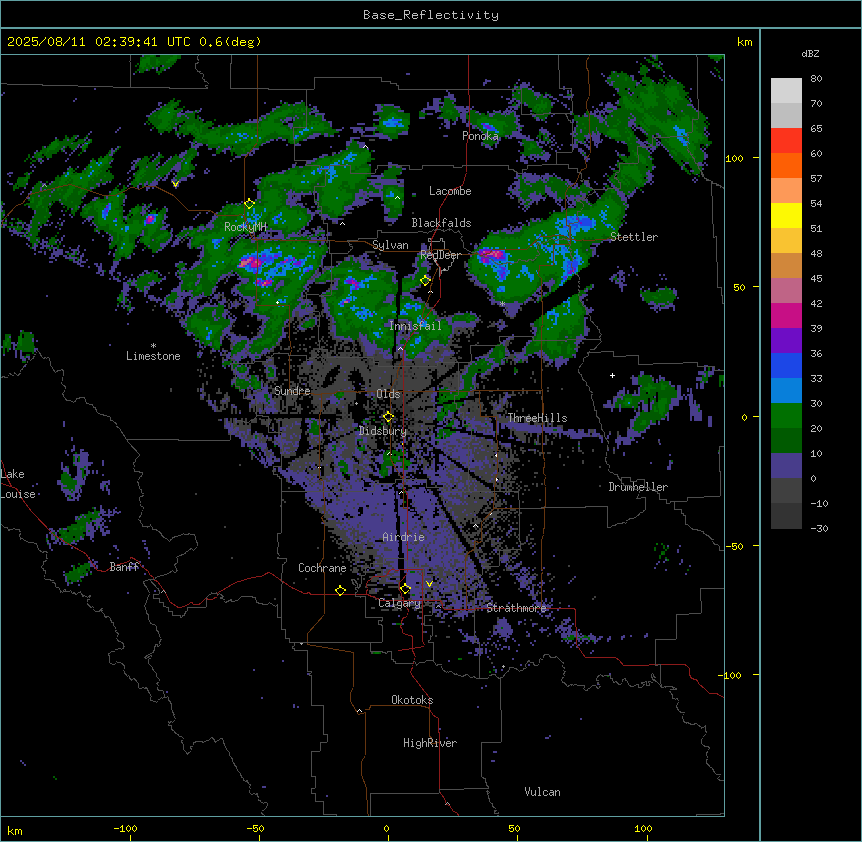
Task: Click the Blackfalds city label
Action: 441,223
